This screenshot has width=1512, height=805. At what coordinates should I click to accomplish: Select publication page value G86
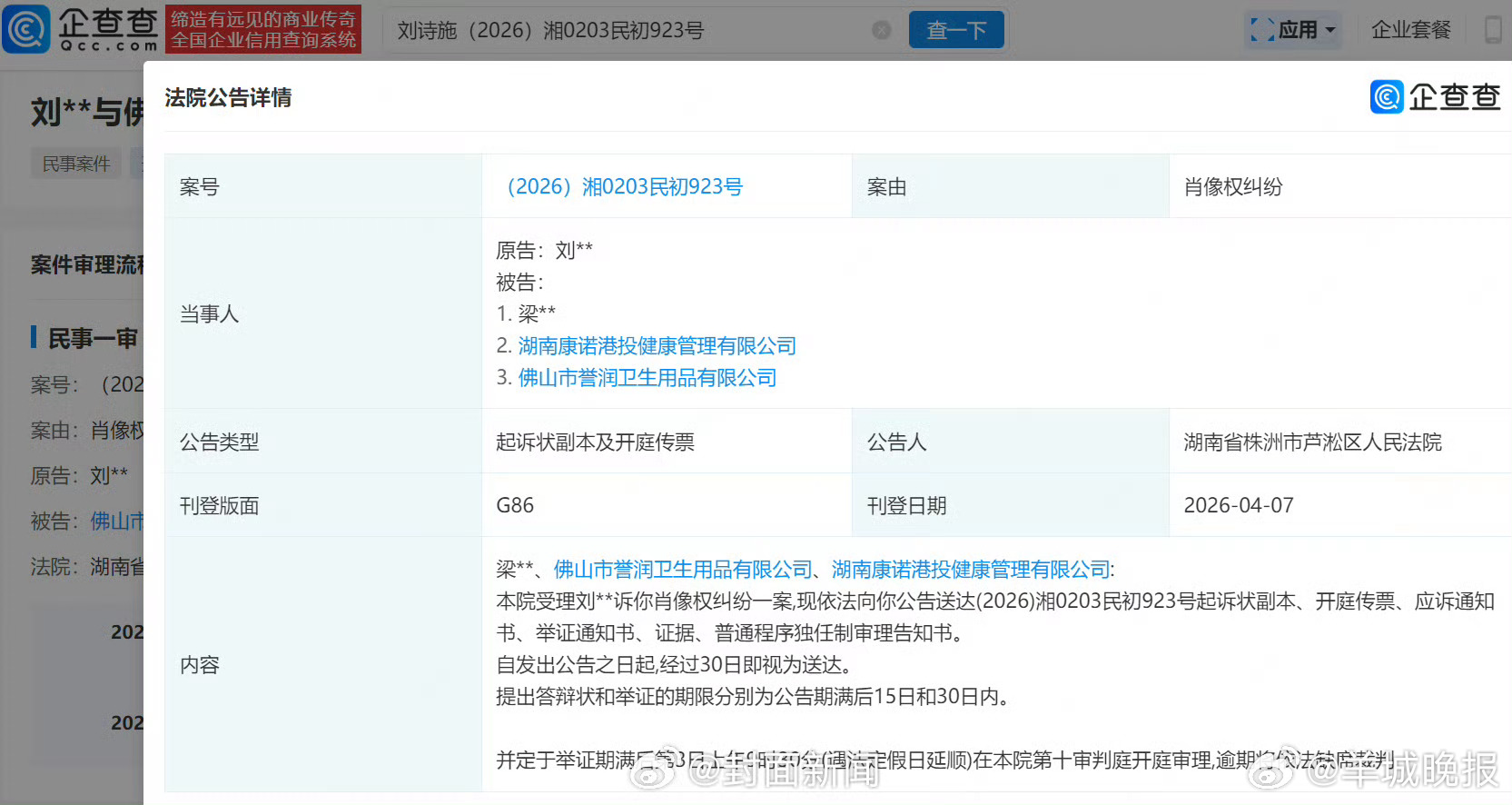point(515,506)
